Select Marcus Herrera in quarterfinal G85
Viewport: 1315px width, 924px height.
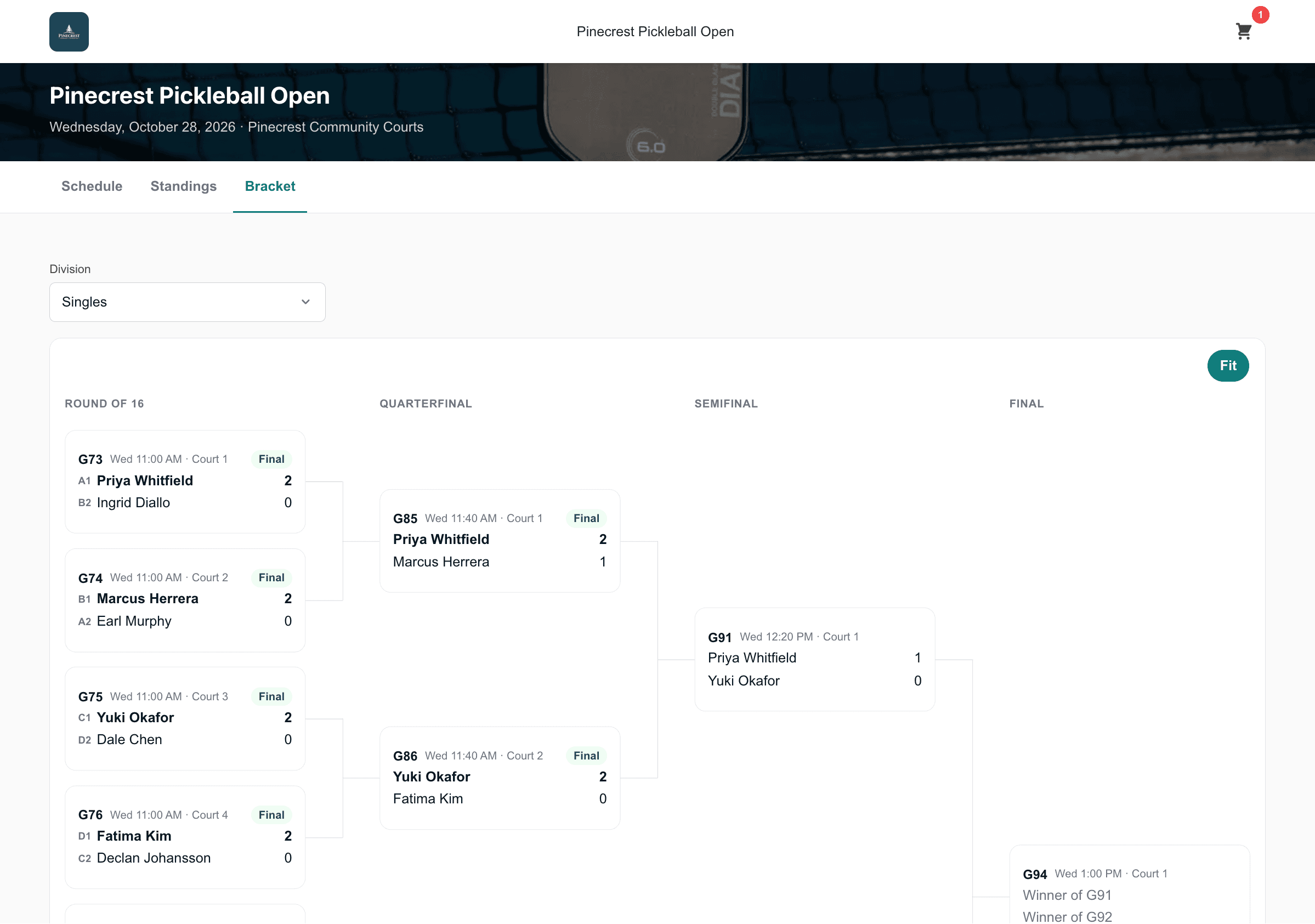click(441, 562)
